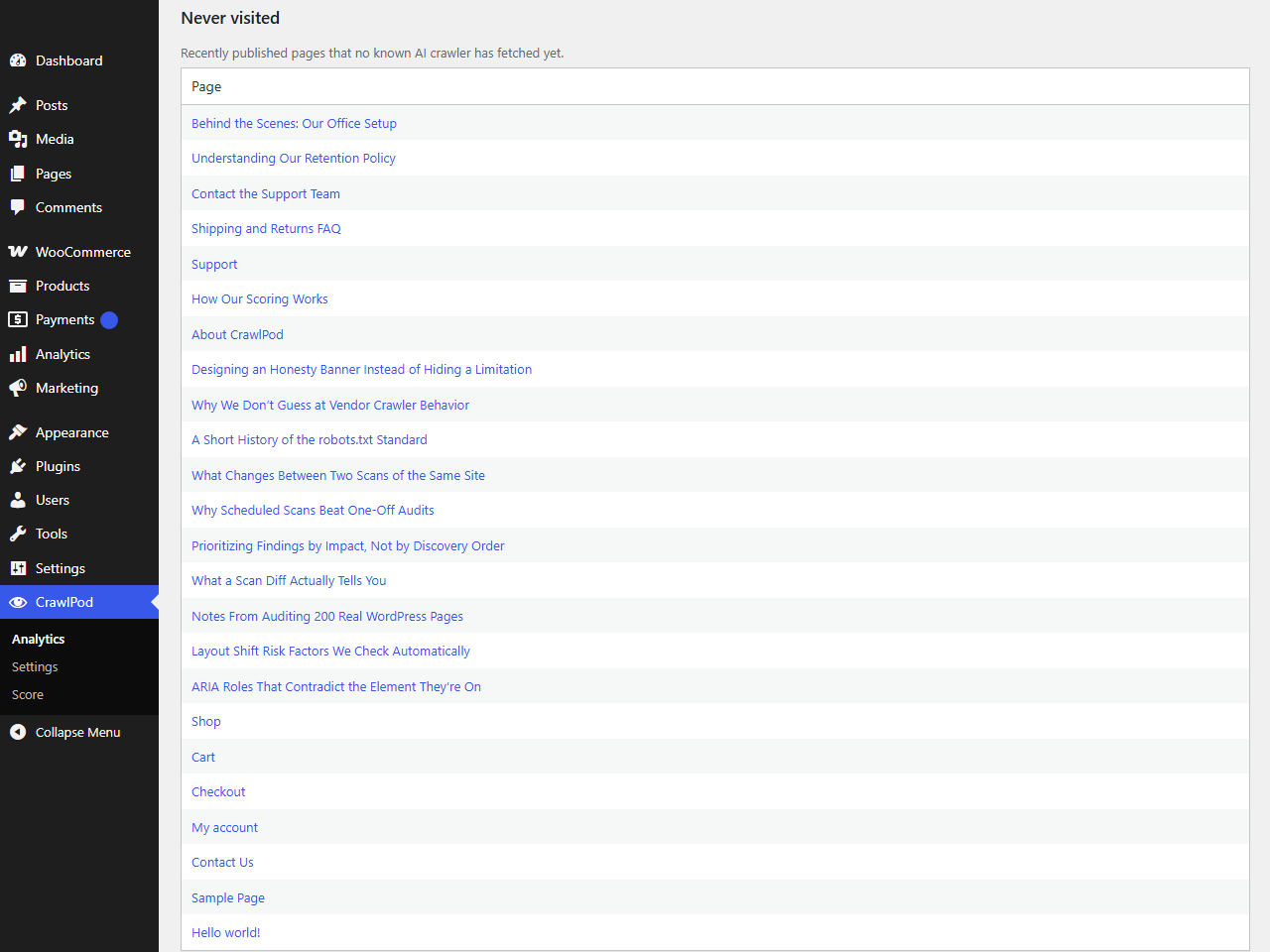Click the Tools wrench icon
This screenshot has width=1270, height=952.
18,534
